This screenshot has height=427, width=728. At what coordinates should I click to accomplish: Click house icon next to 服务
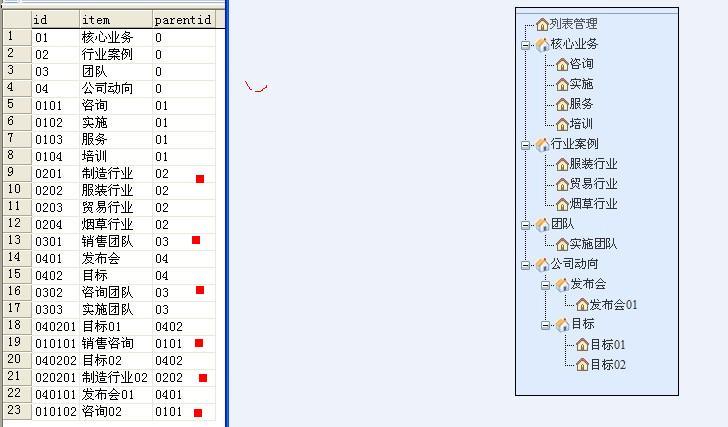[562, 104]
